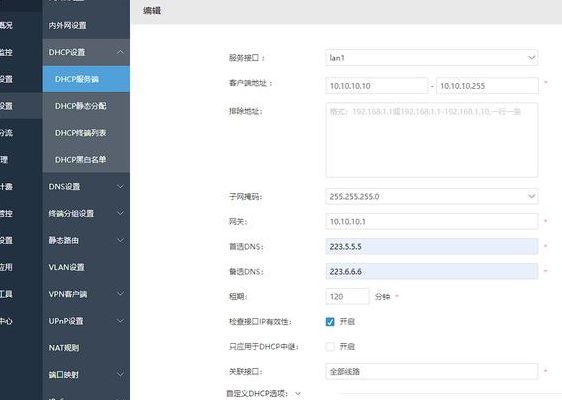The width and height of the screenshot is (562, 400).
Task: Expand the 终端分组设置 chevron
Action: (120, 213)
